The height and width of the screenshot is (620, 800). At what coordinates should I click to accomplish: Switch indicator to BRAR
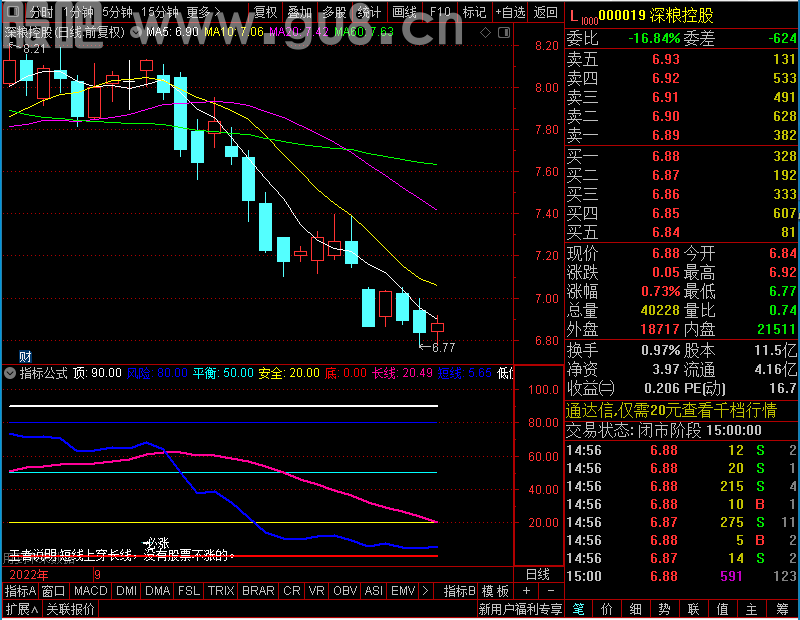coord(258,591)
